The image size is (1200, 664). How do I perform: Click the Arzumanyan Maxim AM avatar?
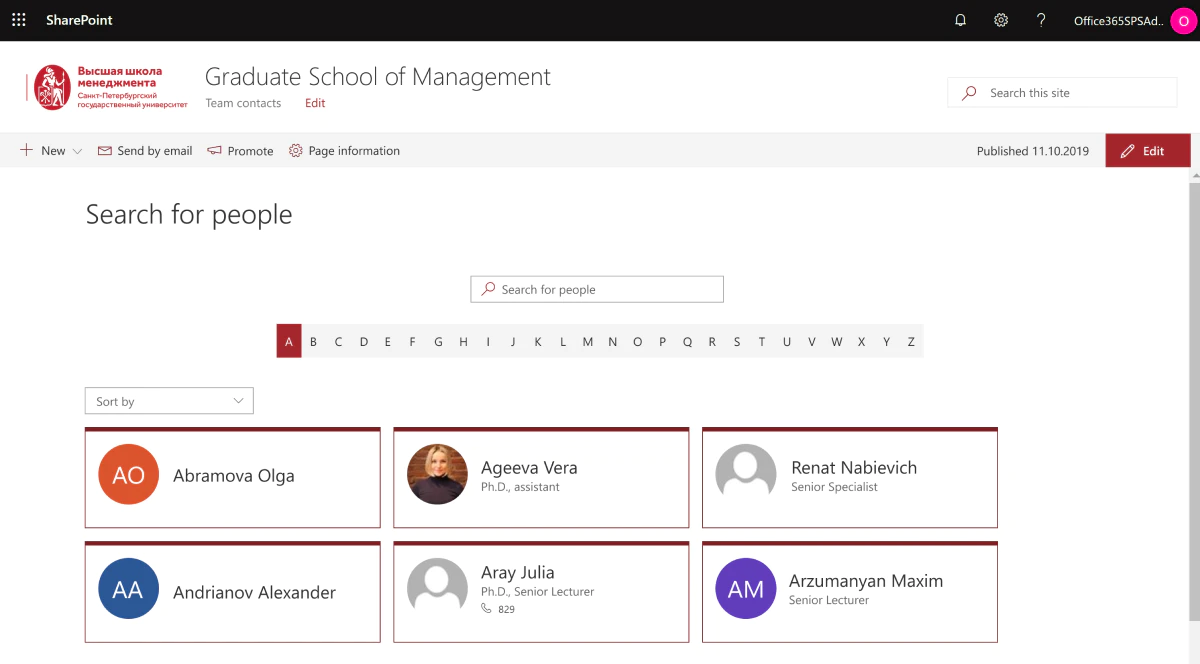tap(746, 589)
